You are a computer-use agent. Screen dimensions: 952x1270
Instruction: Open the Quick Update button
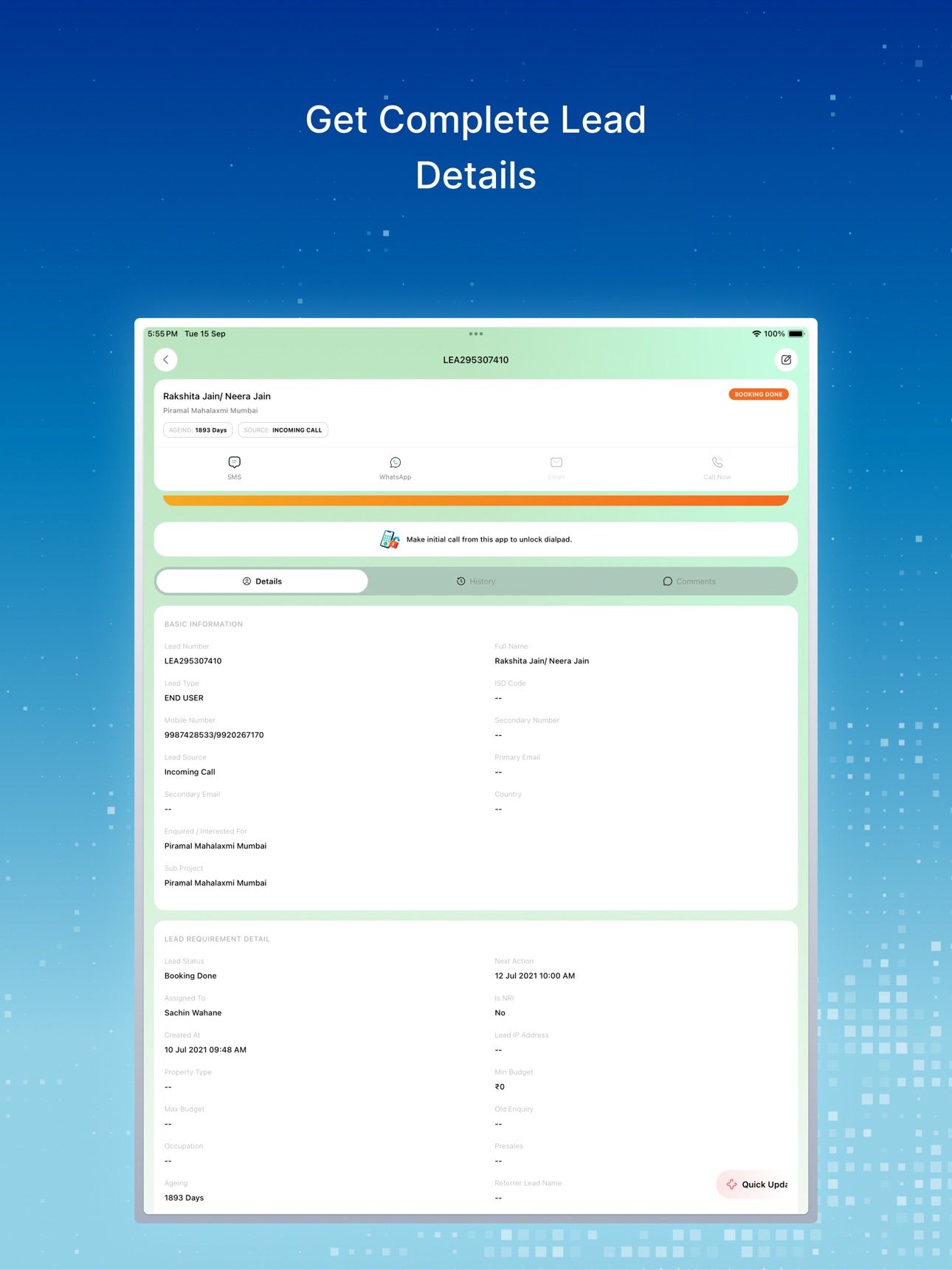(x=754, y=1184)
